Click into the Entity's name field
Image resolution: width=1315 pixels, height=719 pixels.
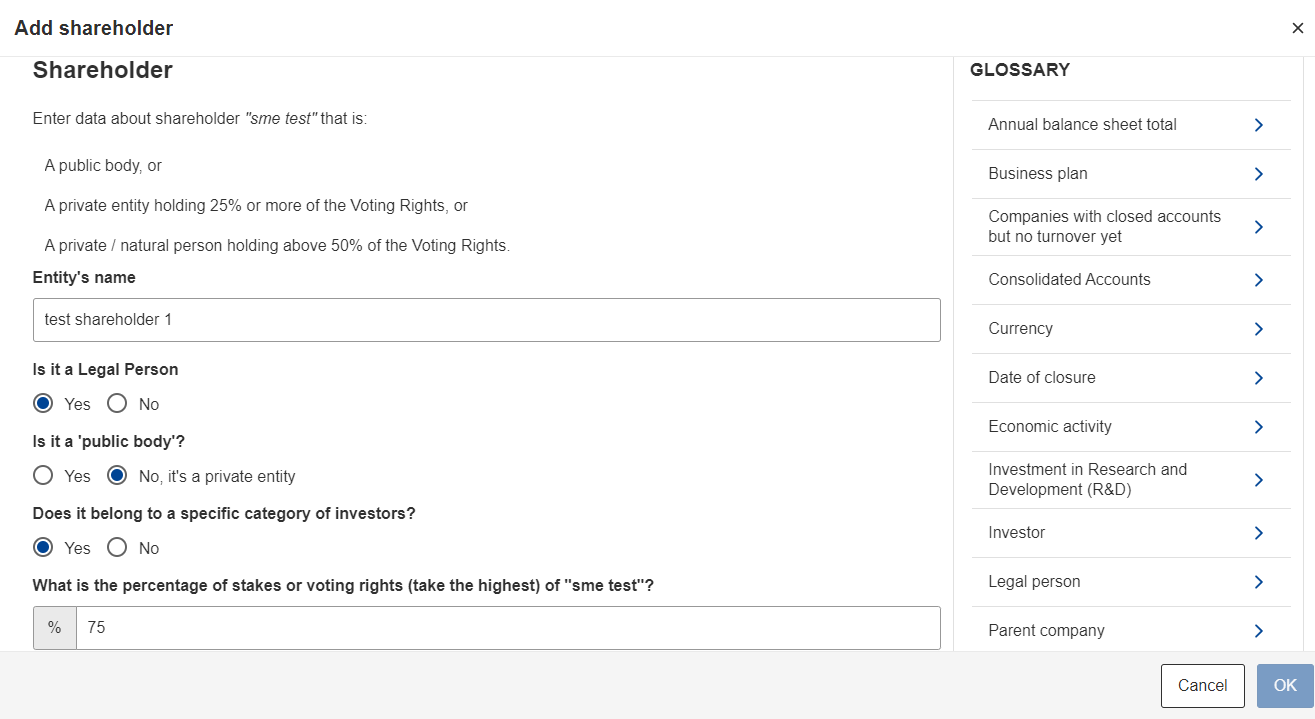[487, 320]
